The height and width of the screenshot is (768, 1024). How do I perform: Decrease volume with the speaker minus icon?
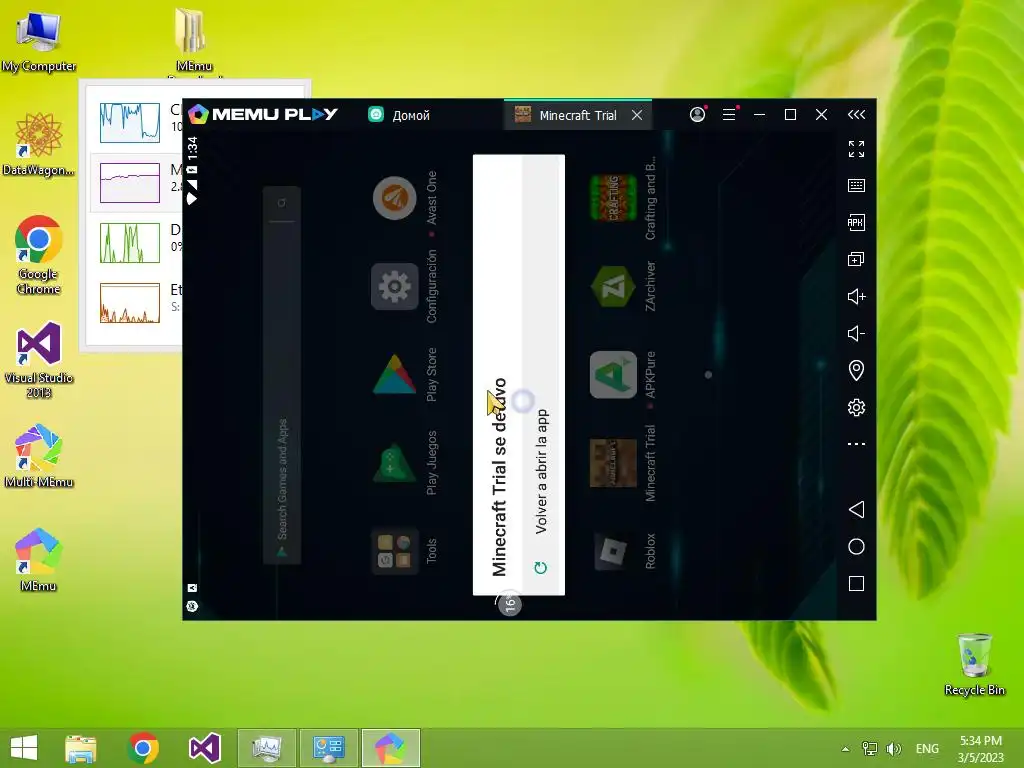click(x=856, y=334)
